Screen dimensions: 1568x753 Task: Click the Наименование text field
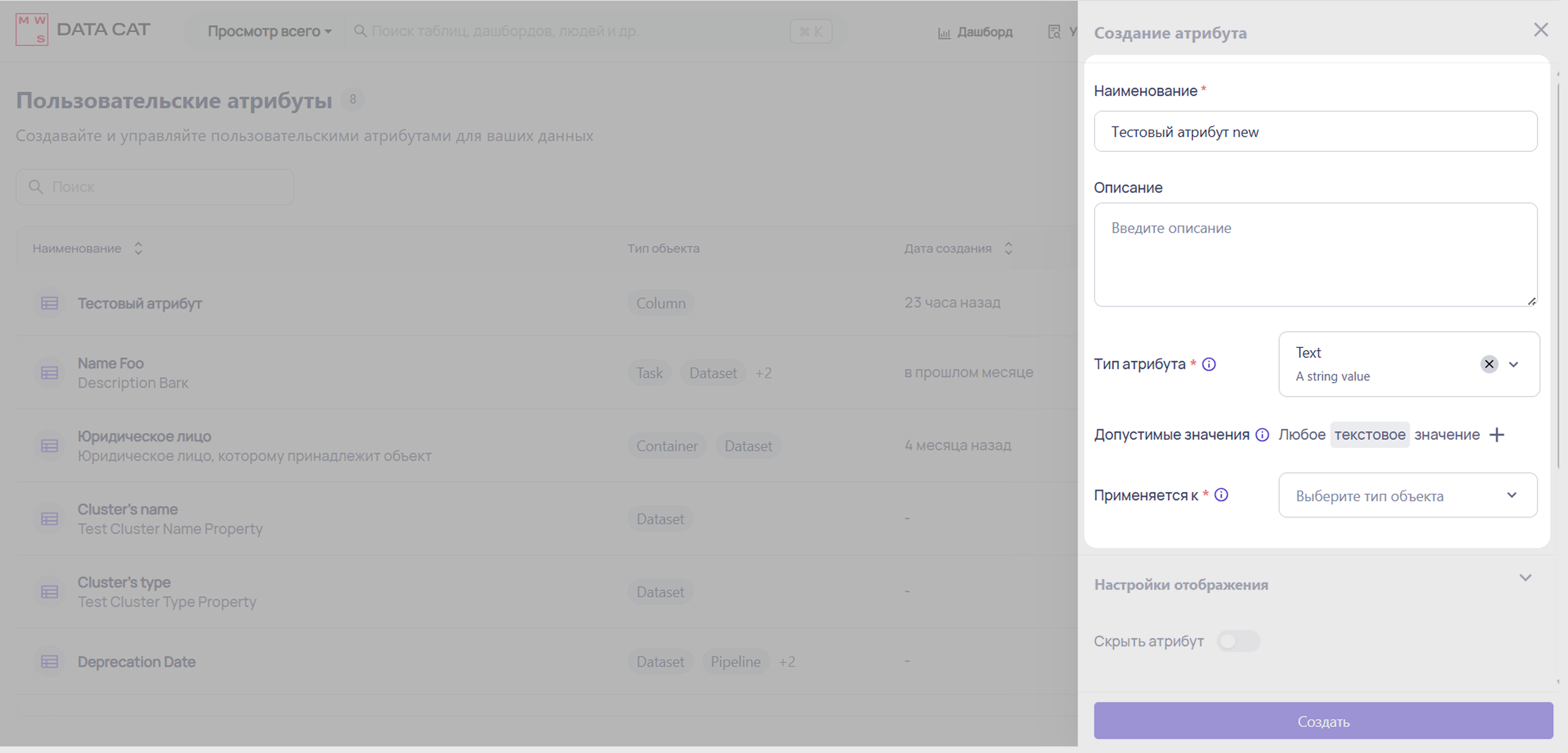click(1315, 132)
